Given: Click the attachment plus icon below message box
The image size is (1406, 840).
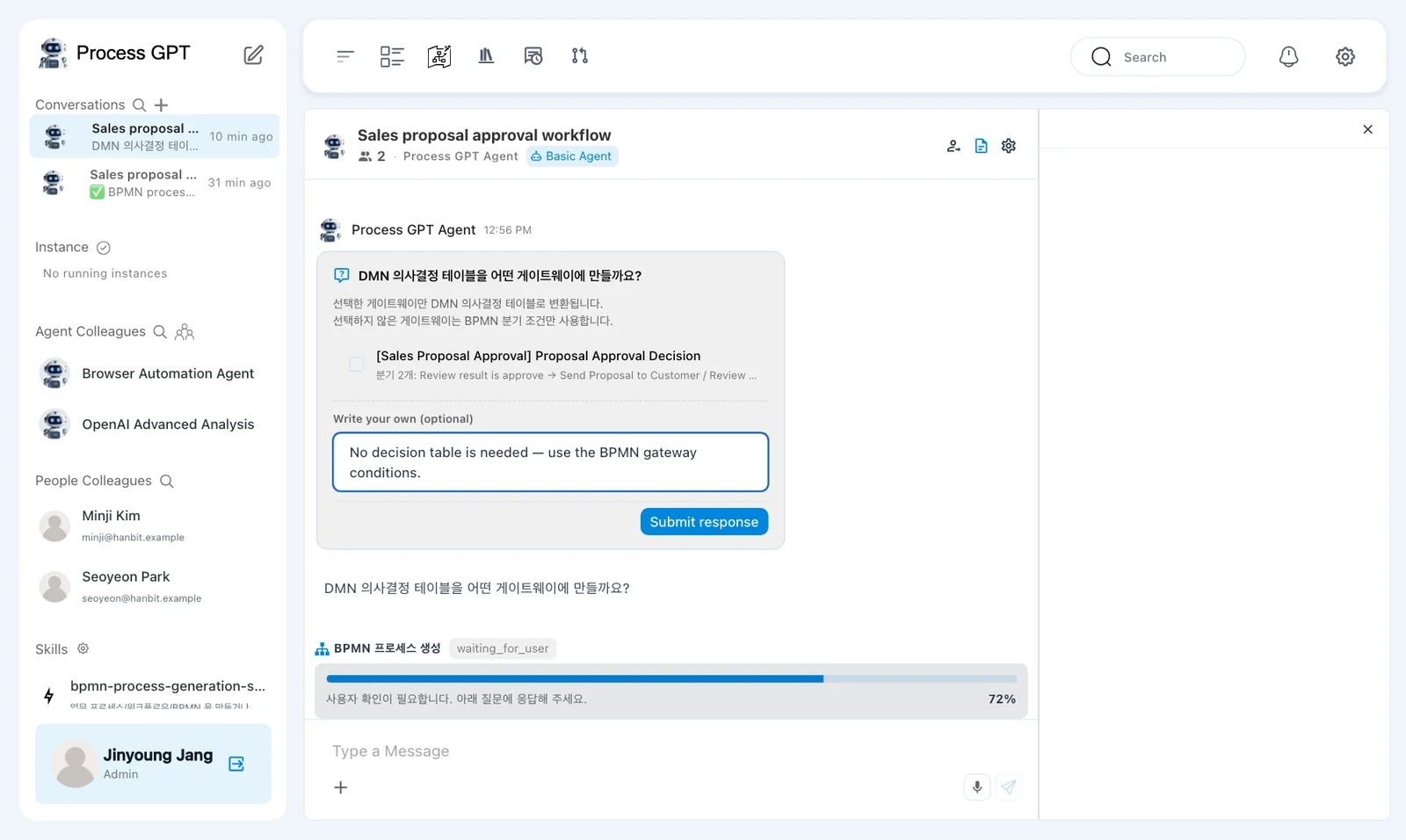Looking at the screenshot, I should click(341, 787).
